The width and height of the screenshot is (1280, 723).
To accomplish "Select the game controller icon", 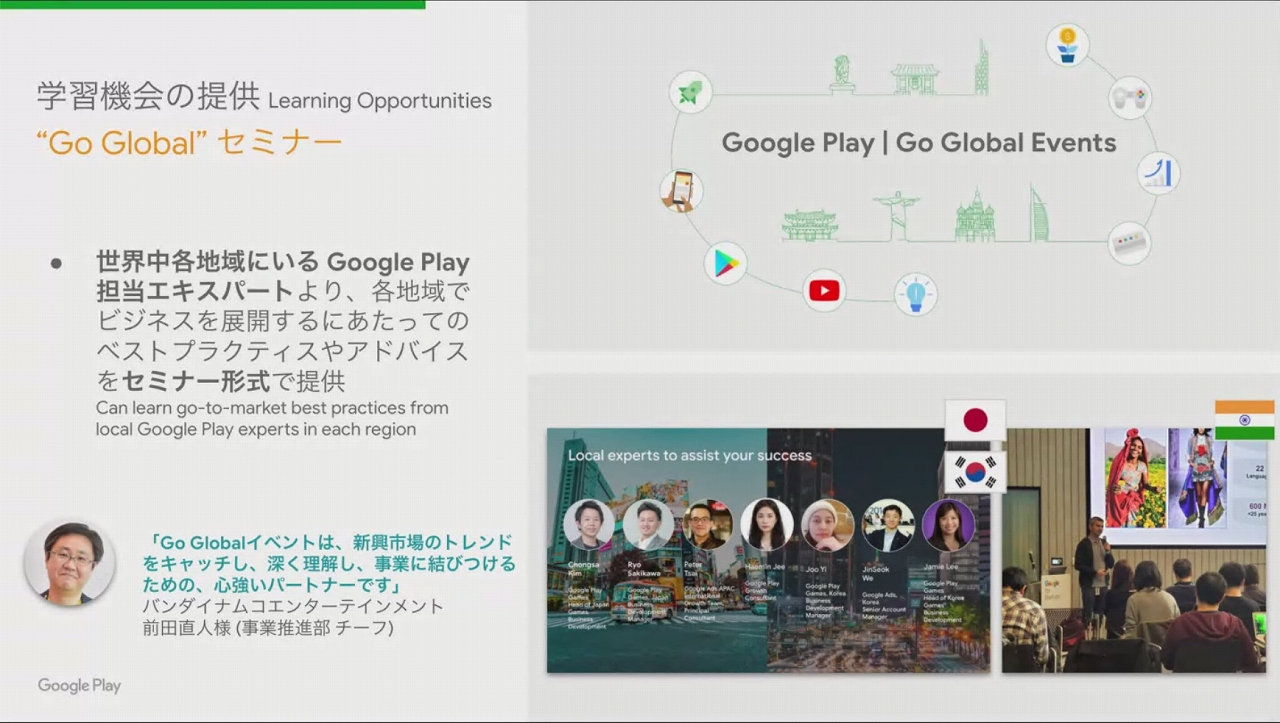I will coord(1130,98).
